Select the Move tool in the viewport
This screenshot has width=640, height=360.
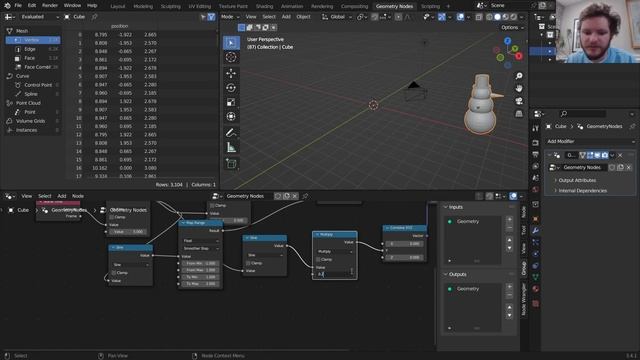231,73
